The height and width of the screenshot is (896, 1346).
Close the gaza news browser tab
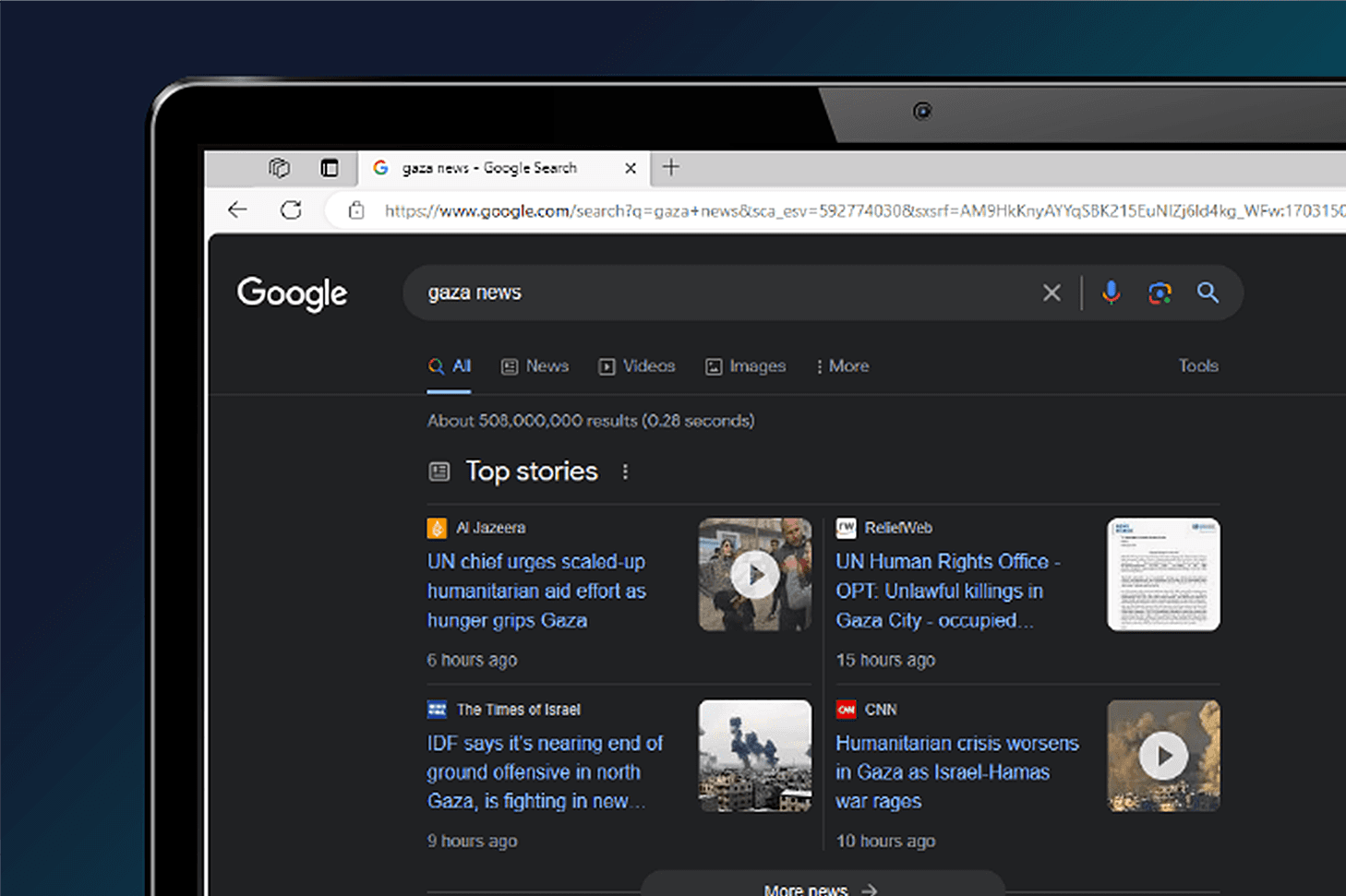[631, 168]
